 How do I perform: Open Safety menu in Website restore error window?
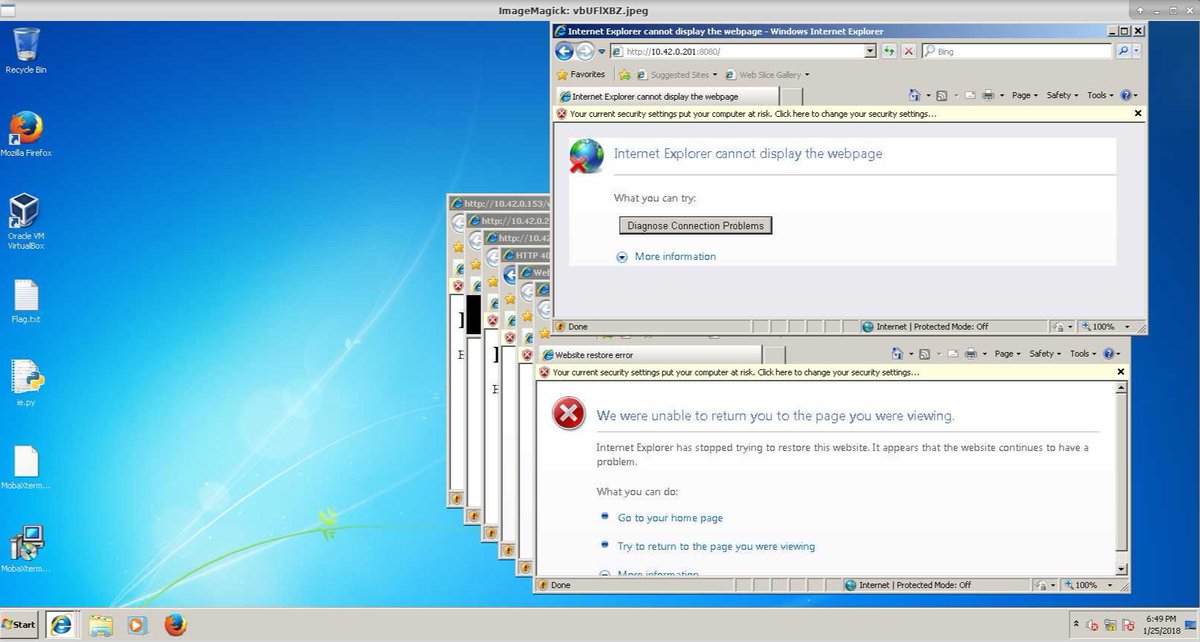point(1045,354)
